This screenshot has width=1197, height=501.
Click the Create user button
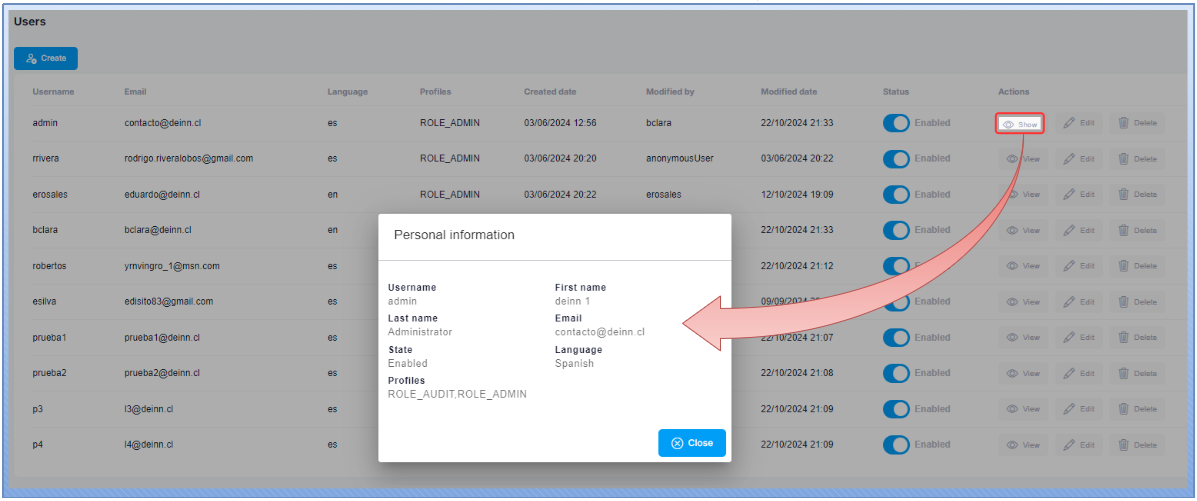46,59
